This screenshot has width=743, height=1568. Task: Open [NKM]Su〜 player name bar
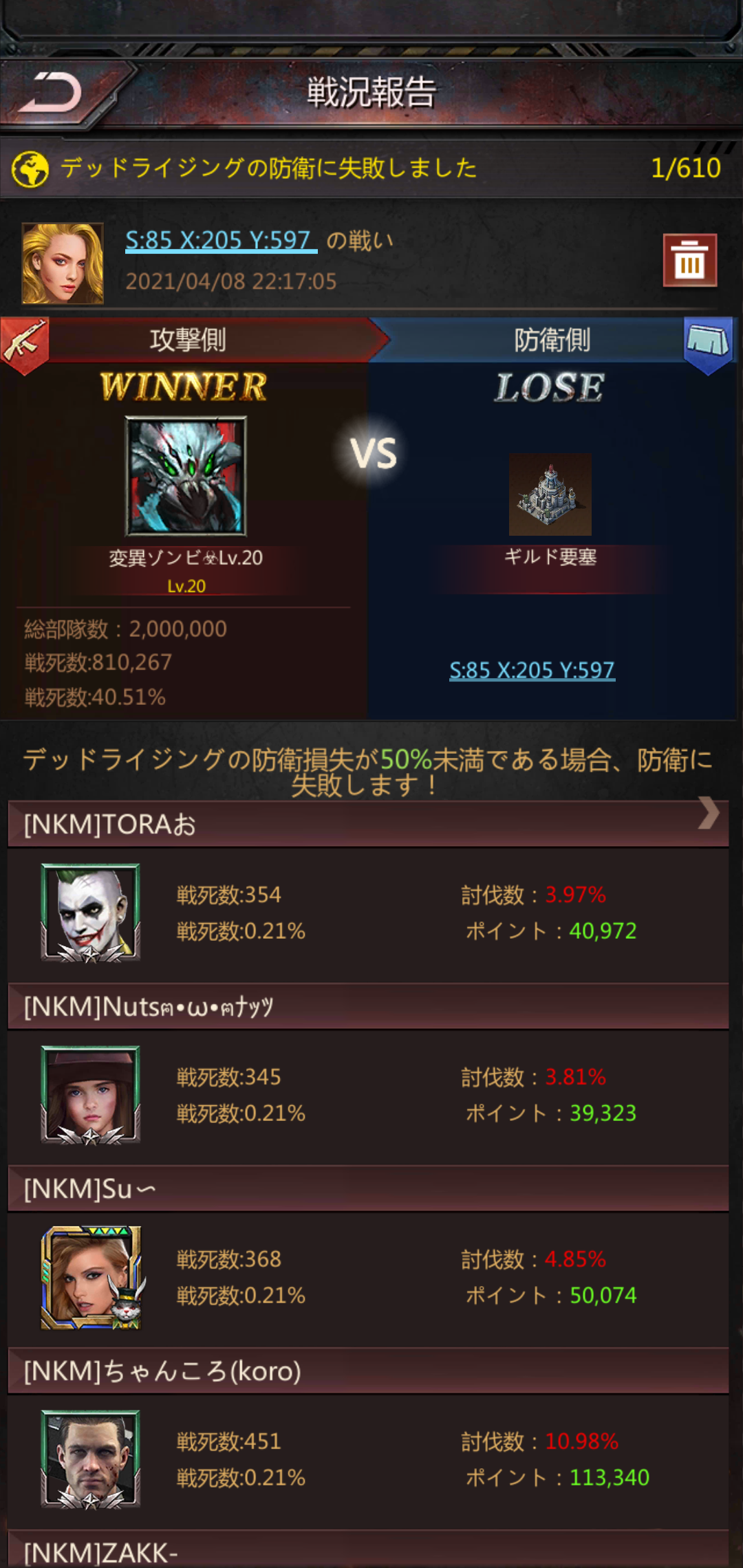(x=368, y=1188)
